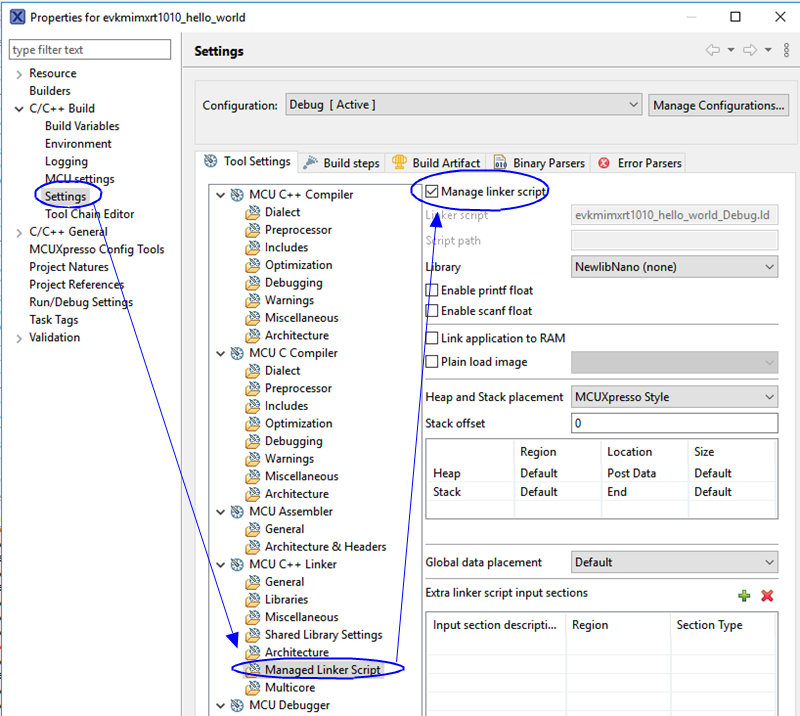Open the Configuration Debug dropdown
Screen dimensions: 800x716
[463, 105]
